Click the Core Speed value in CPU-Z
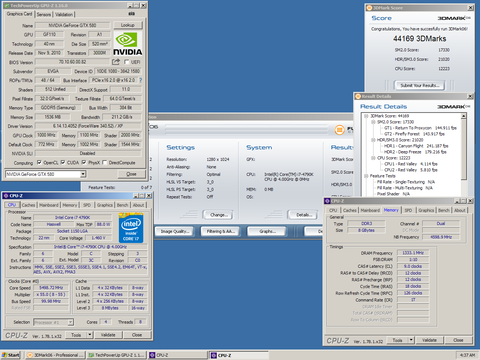Image resolution: width=480 pixels, height=360 pixels. (51, 288)
